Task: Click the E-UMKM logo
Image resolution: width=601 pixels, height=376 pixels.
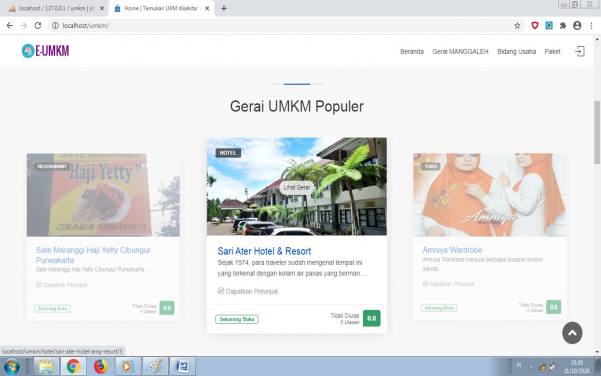Action: point(45,51)
